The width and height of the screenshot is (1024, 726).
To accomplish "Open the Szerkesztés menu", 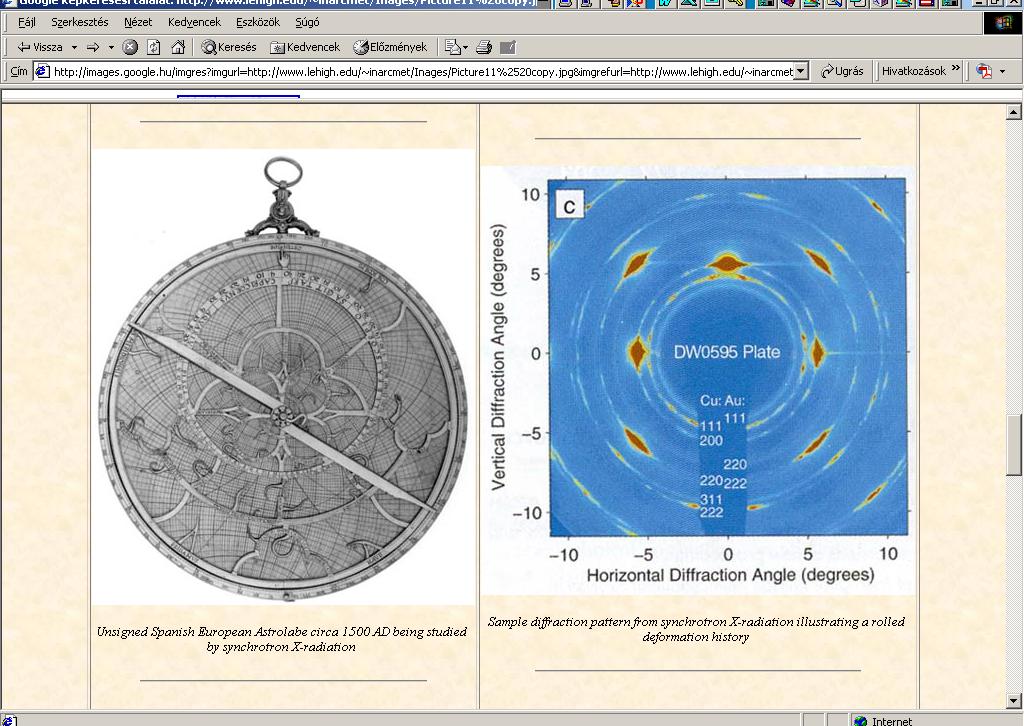I will coord(80,22).
